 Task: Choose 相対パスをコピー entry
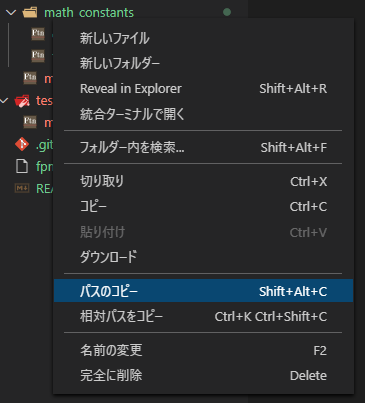[x=203, y=316]
